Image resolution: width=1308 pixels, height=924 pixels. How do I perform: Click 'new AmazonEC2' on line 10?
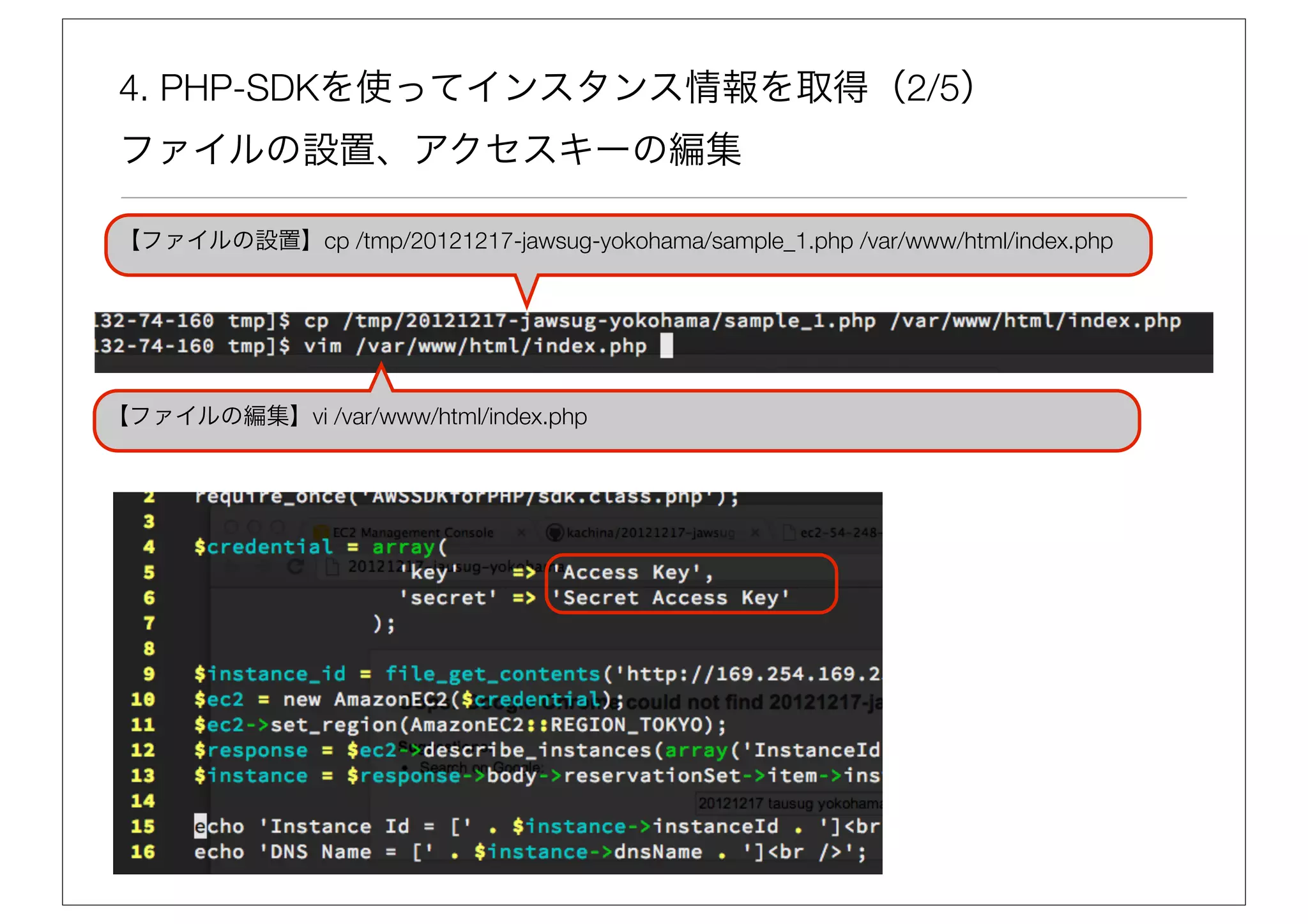[x=365, y=700]
